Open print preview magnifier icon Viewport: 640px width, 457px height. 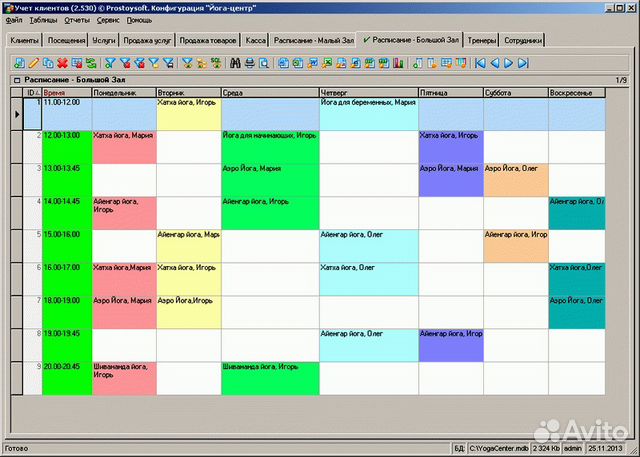[x=263, y=63]
